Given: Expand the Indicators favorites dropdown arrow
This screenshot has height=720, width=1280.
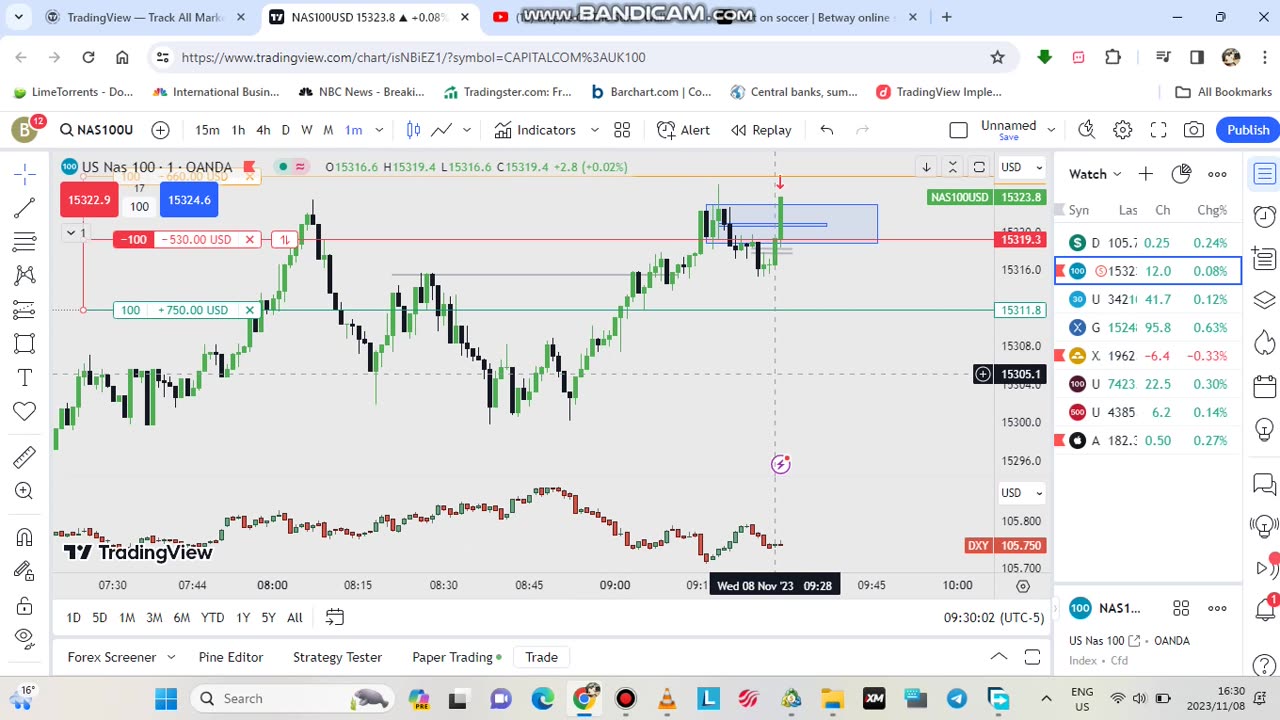Looking at the screenshot, I should pyautogui.click(x=594, y=130).
